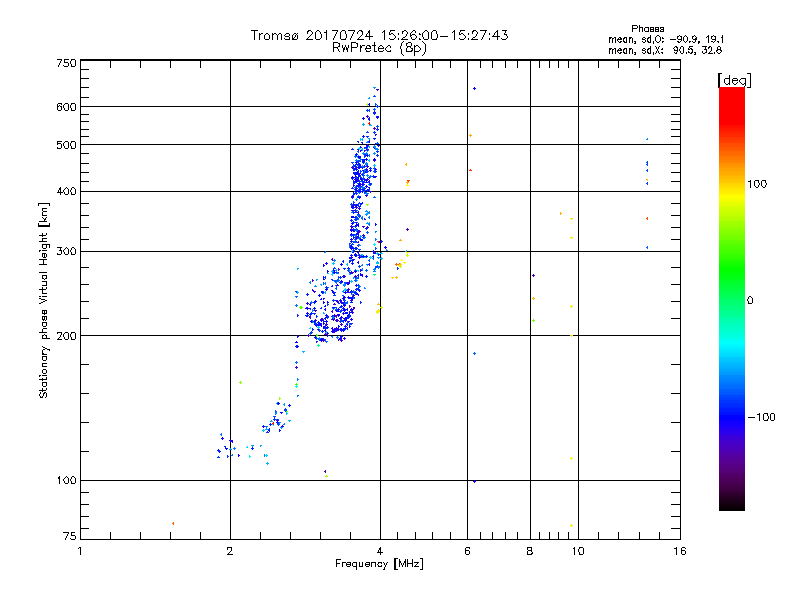Image resolution: width=800 pixels, height=600 pixels.
Task: Click the '200' y-axis tick label
Action: point(66,336)
